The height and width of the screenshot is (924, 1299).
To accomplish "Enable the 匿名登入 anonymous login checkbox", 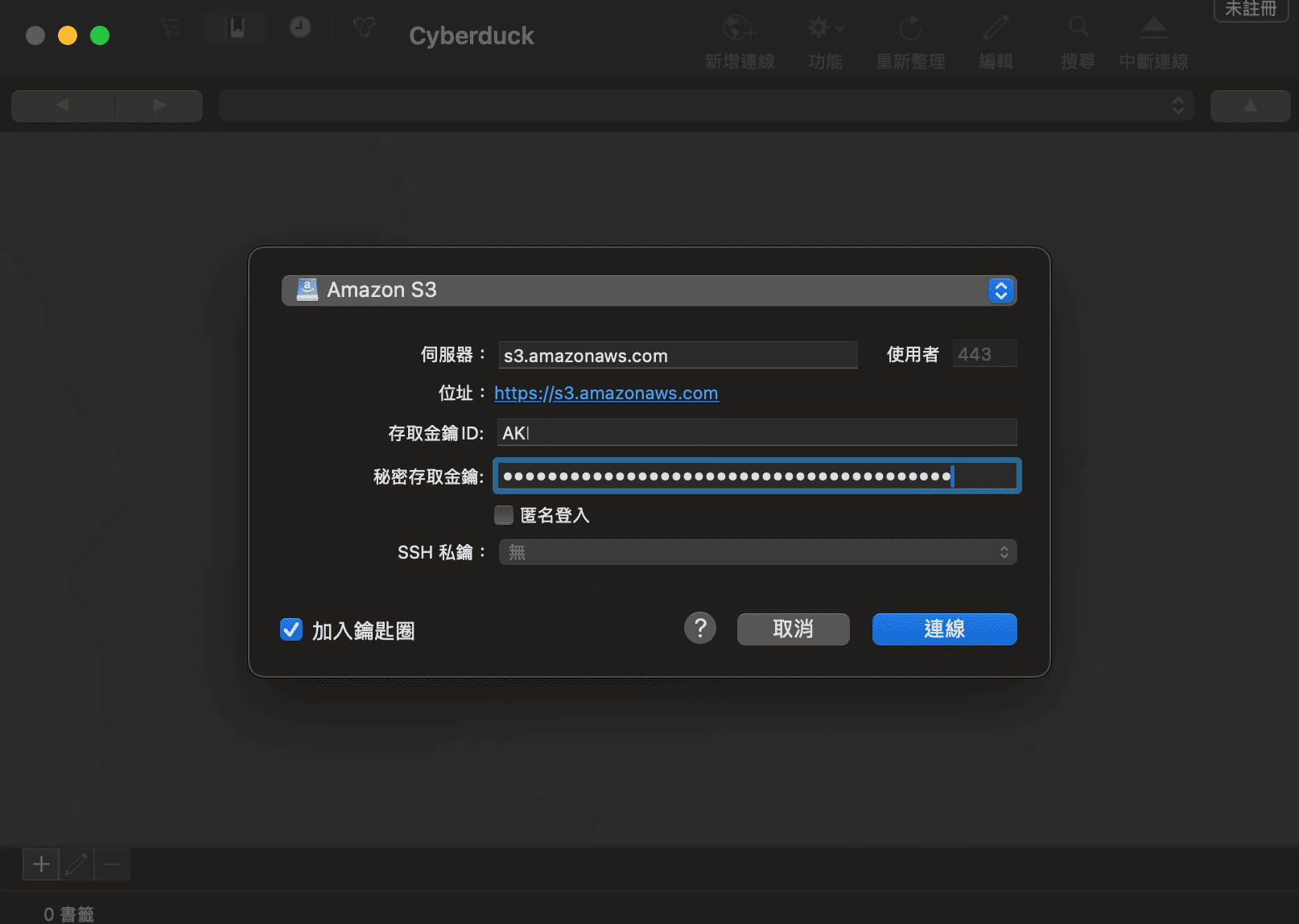I will pos(504,515).
